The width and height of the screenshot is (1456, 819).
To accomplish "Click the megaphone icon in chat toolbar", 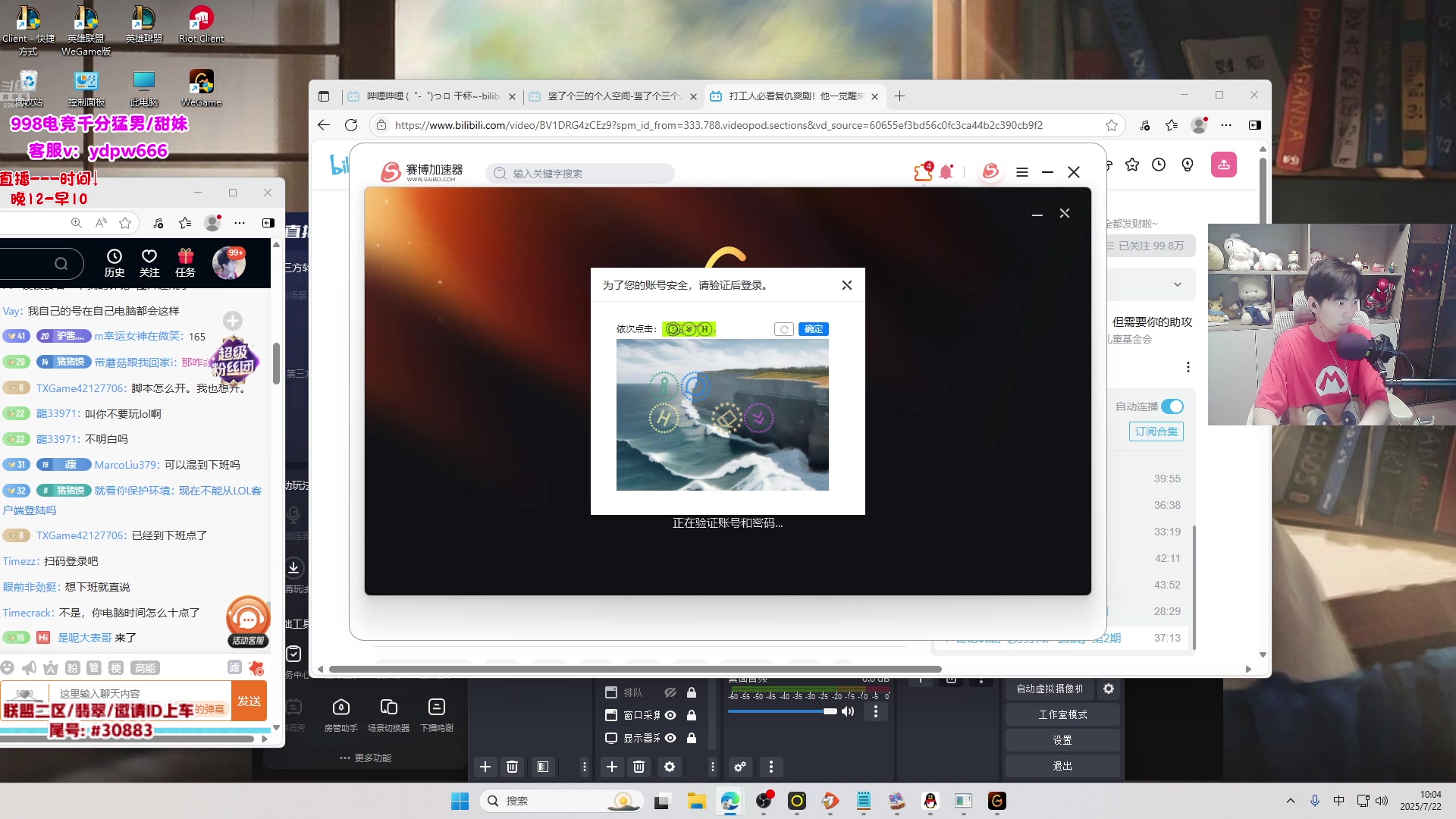I will coord(29,667).
